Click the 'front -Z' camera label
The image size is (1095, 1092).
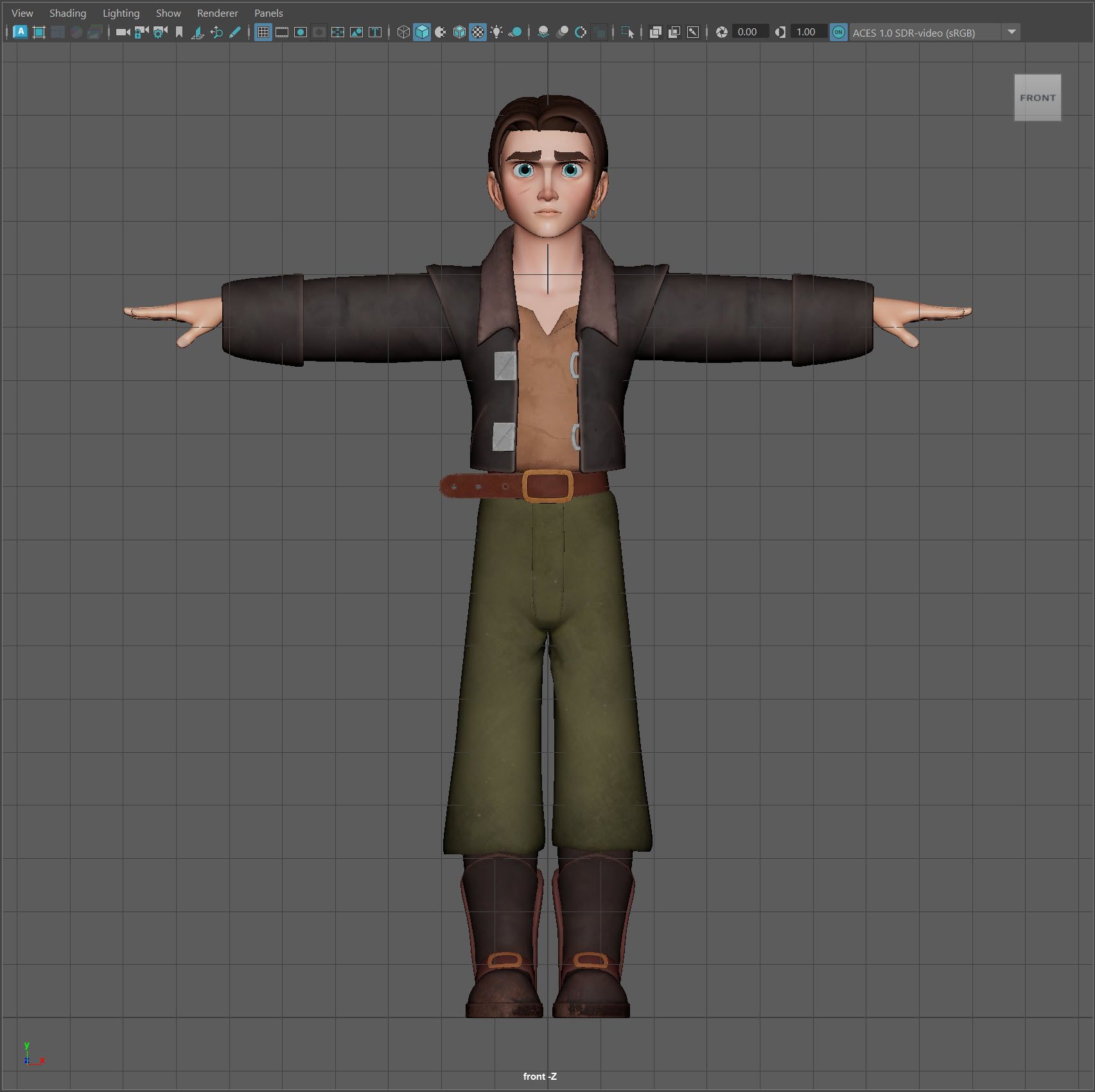tap(540, 1076)
